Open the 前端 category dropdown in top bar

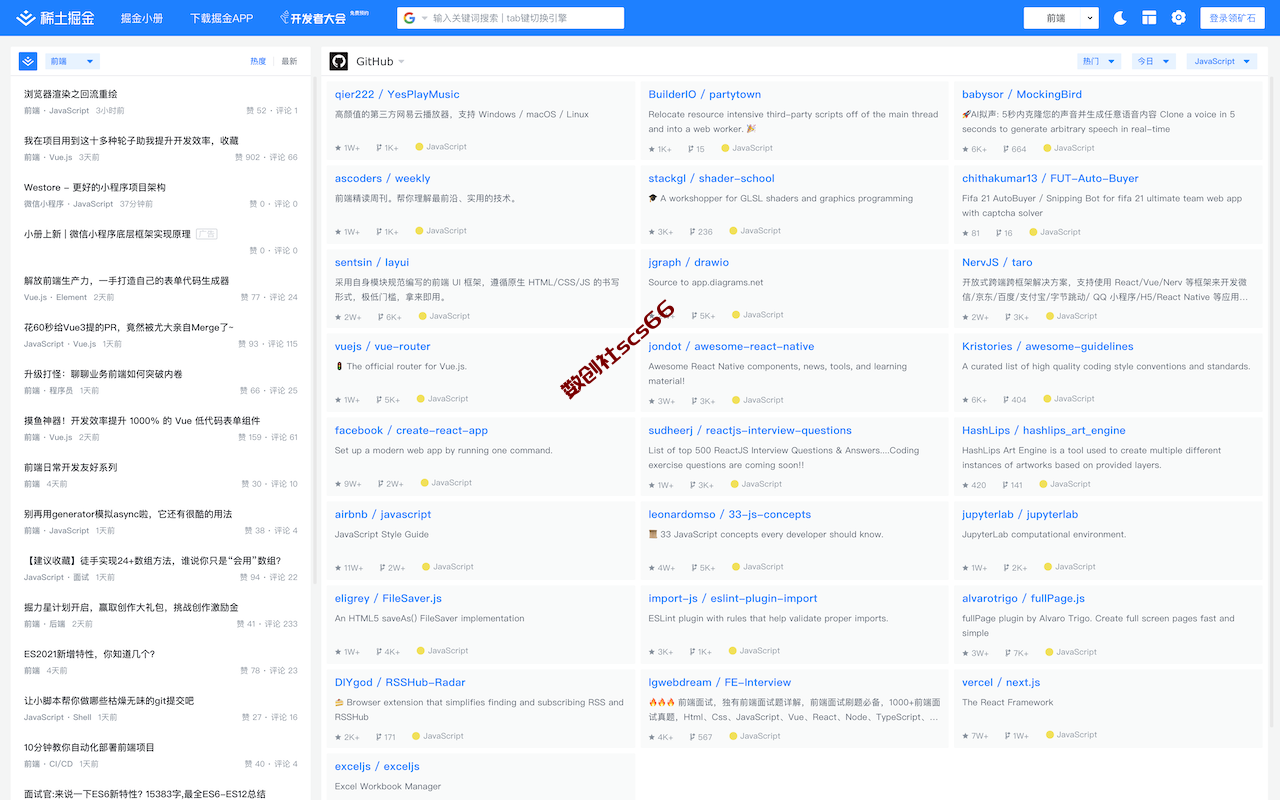click(x=1061, y=18)
